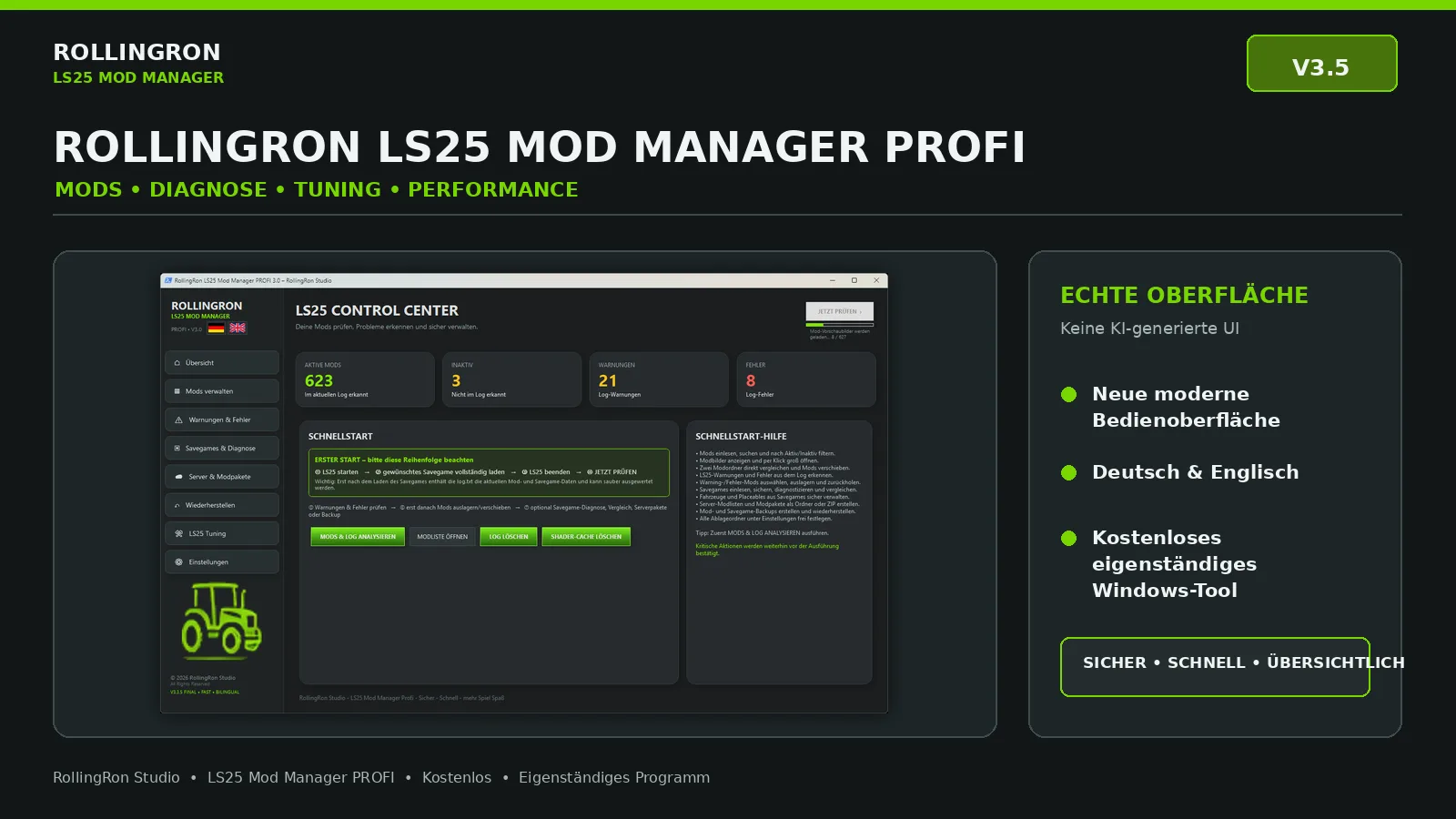Open the Warnungen 21 stat card
The width and height of the screenshot is (1456, 819).
(x=659, y=379)
